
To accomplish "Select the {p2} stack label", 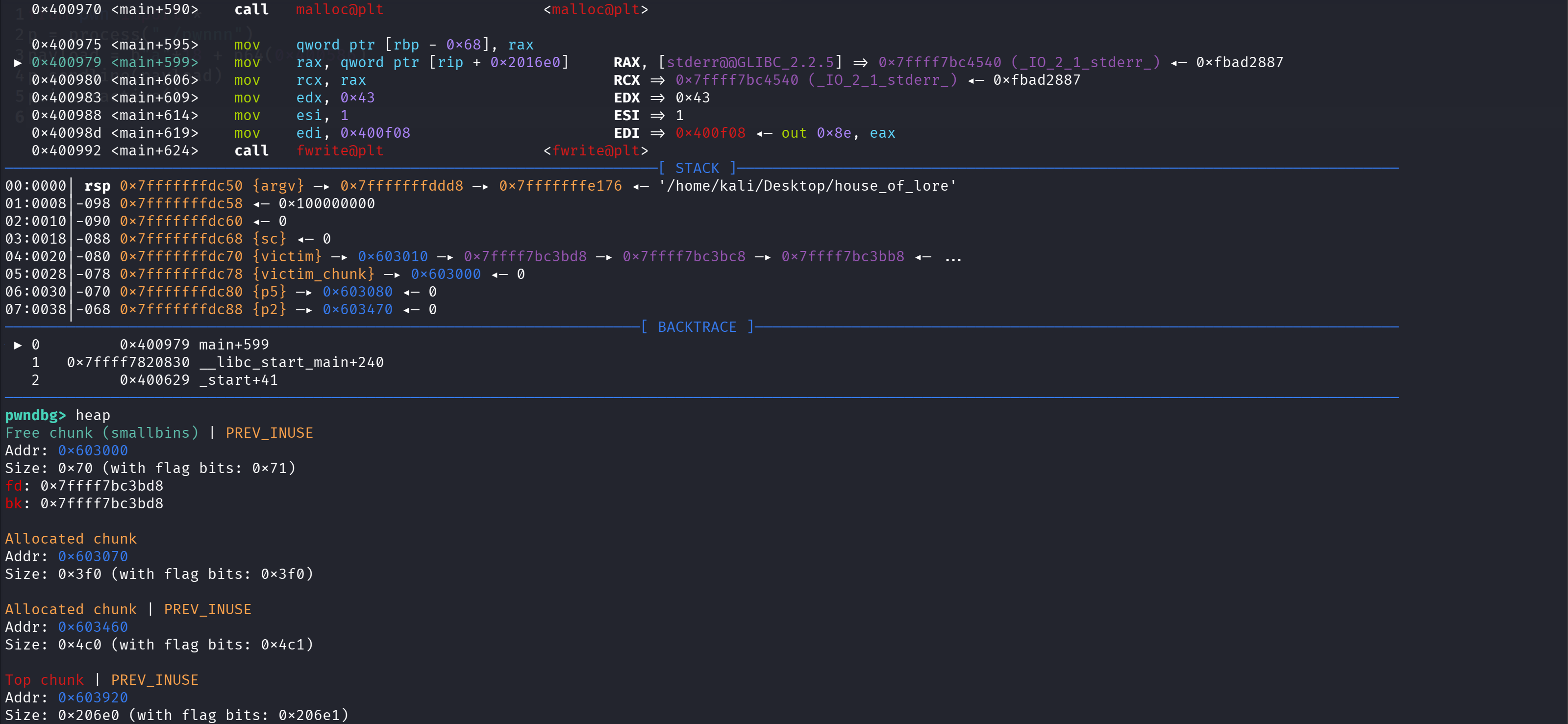I will pyautogui.click(x=269, y=309).
